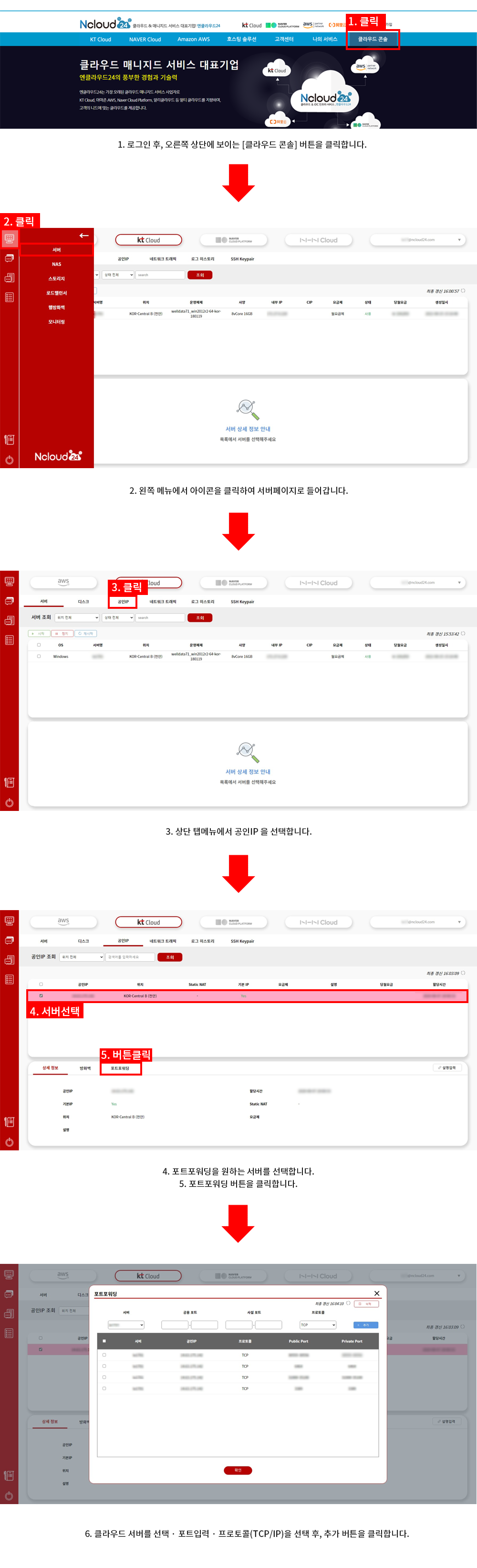The height and width of the screenshot is (1568, 477).
Task: Open the account email dropdown on public IP page
Action: tap(418, 922)
